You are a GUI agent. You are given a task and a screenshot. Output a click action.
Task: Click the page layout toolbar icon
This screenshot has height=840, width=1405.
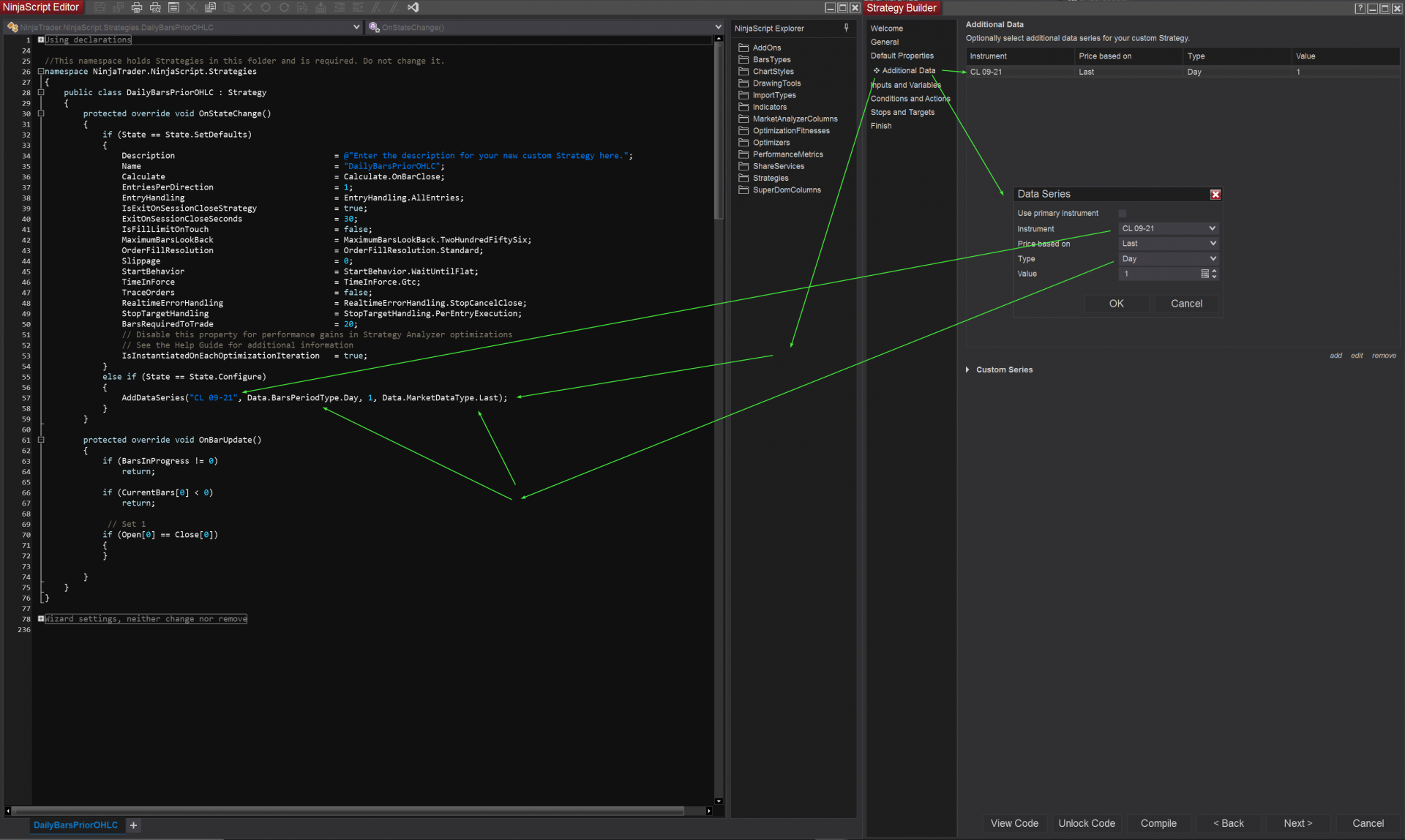coord(173,7)
